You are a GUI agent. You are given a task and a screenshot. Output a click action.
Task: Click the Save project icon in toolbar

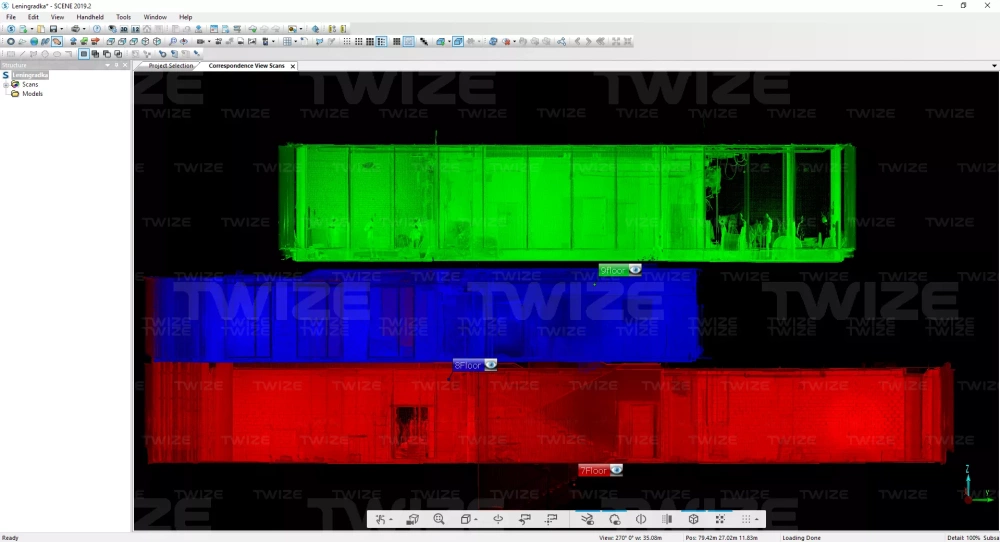tap(53, 29)
